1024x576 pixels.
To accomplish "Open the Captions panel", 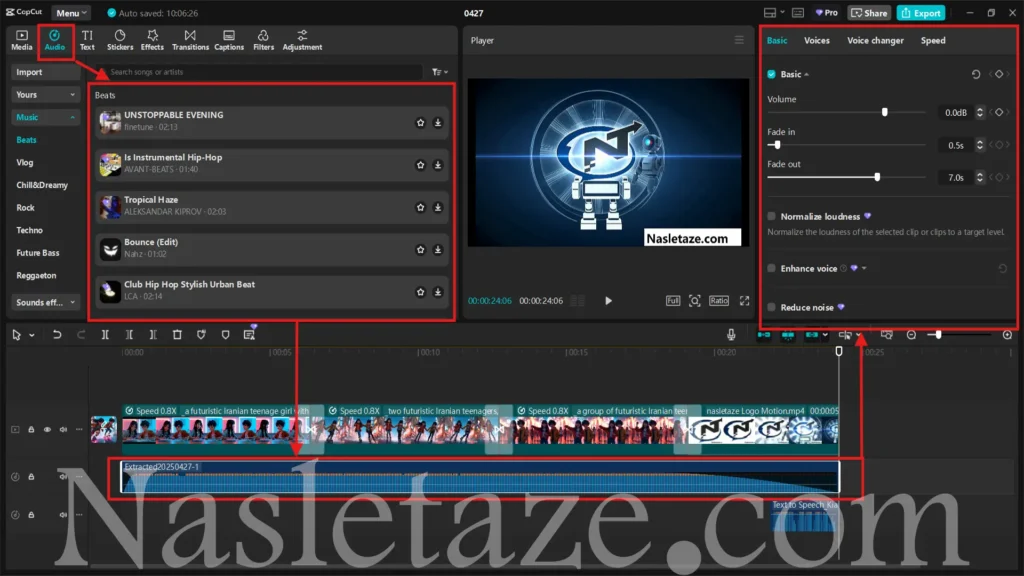I will tap(229, 40).
